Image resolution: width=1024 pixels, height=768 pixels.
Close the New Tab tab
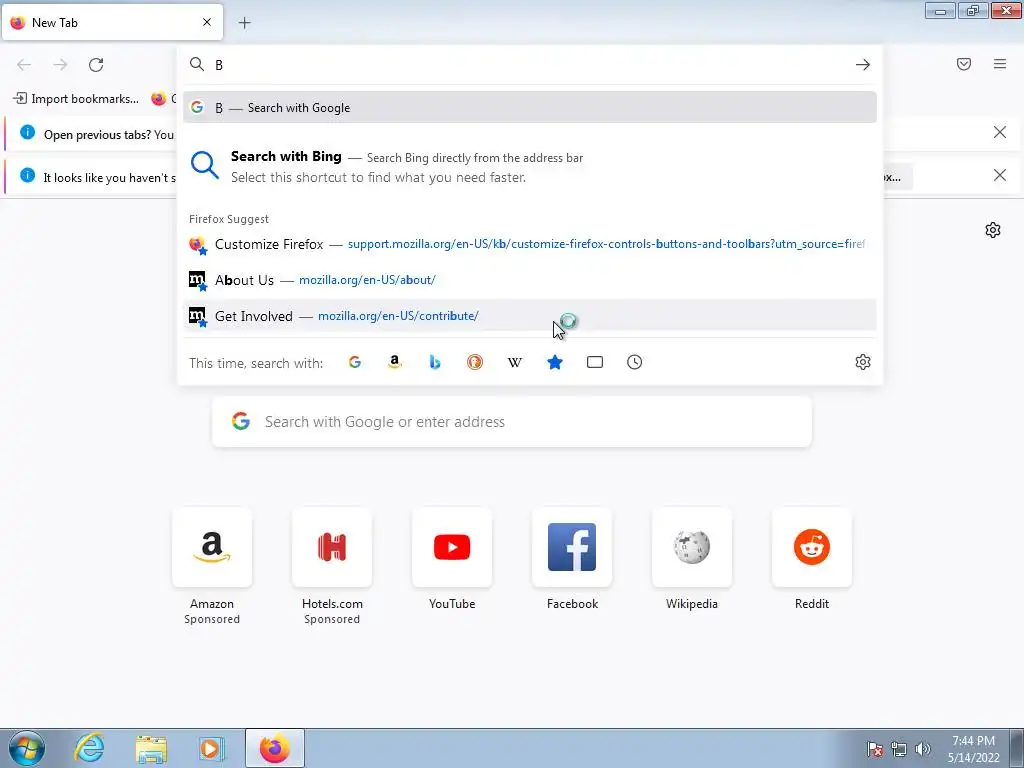207,22
